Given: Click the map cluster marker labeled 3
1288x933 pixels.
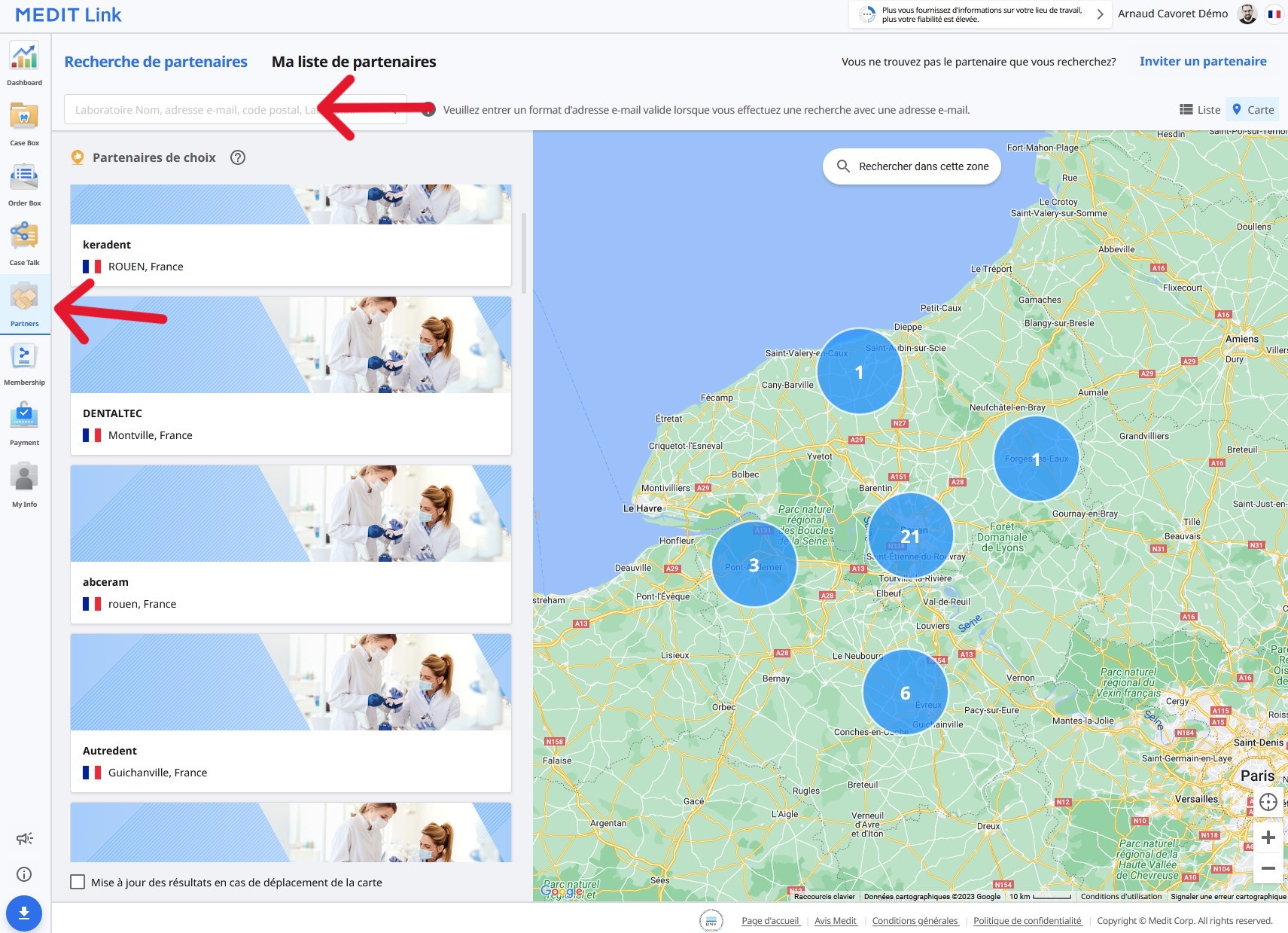Looking at the screenshot, I should [x=754, y=564].
